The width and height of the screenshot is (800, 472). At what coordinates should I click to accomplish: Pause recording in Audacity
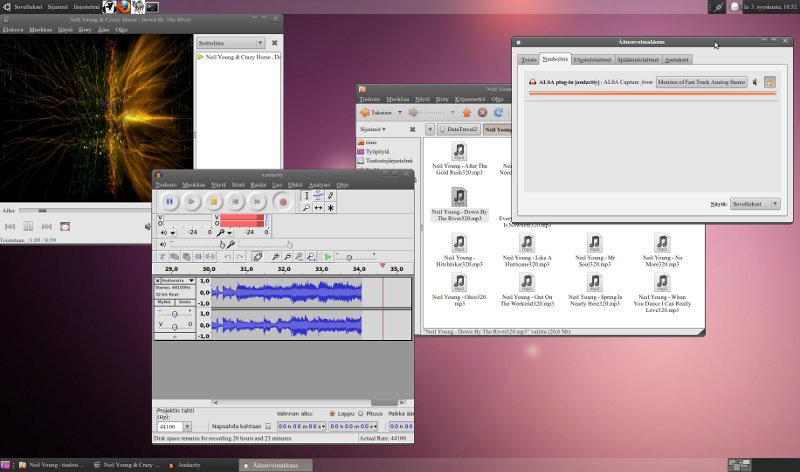[169, 202]
